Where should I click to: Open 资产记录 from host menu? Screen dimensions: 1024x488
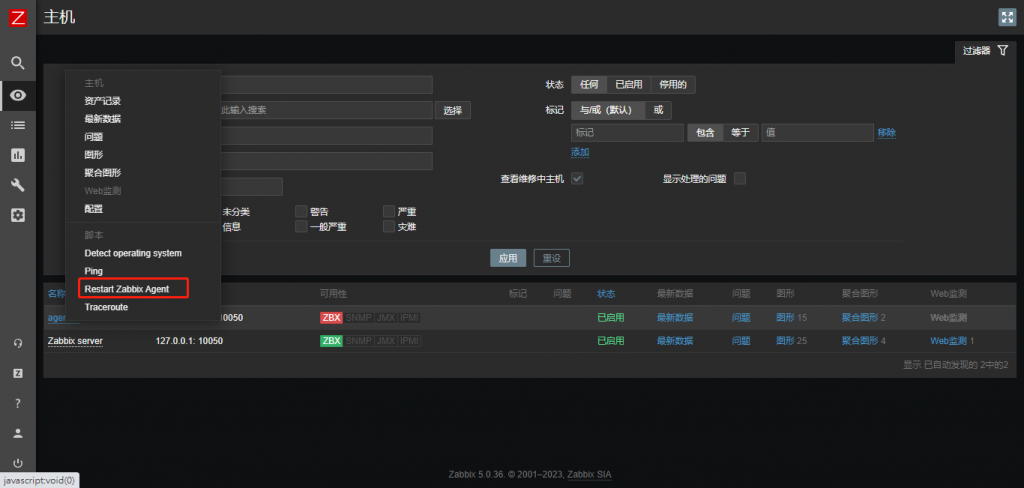(x=103, y=101)
